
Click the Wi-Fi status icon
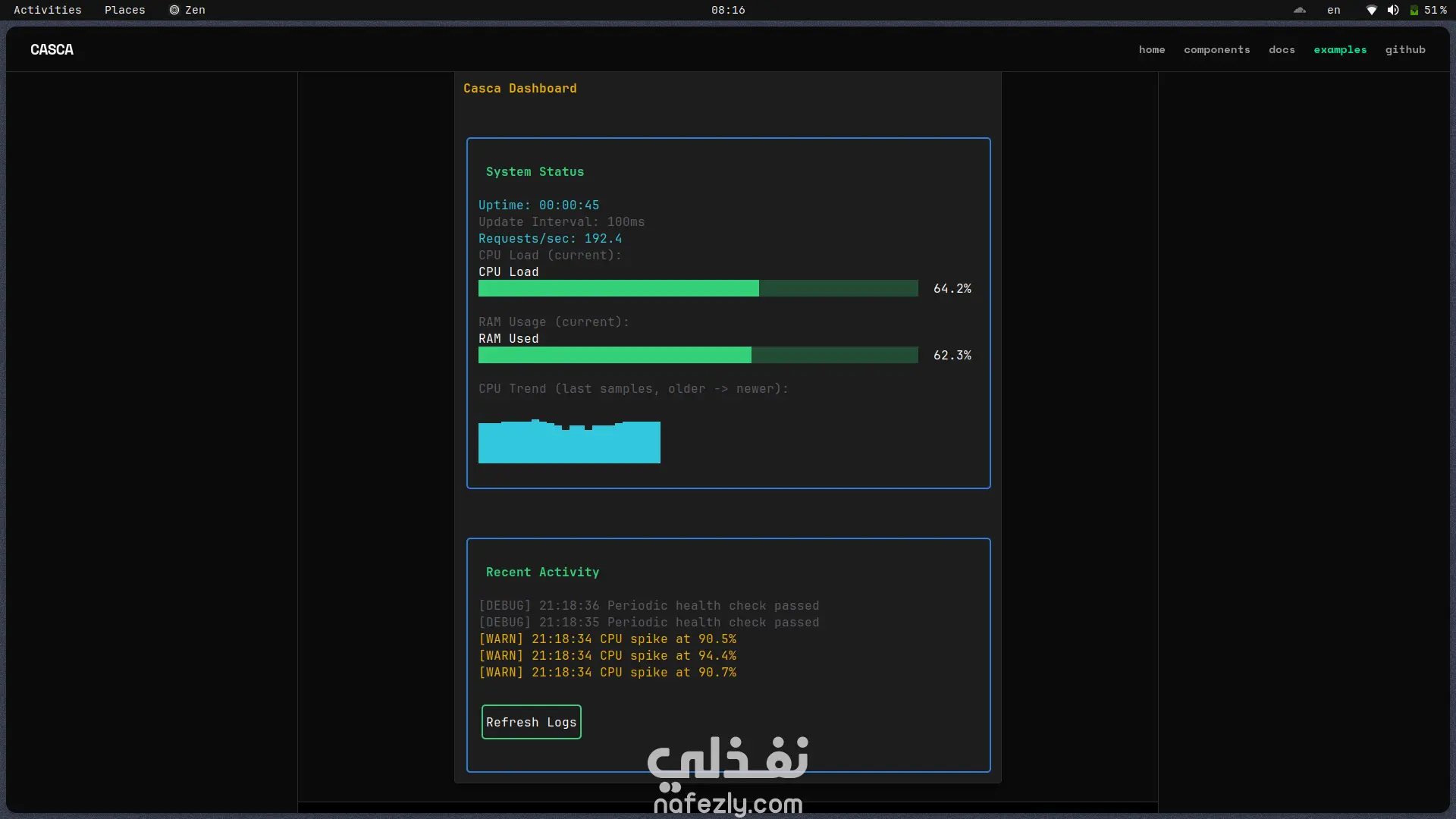click(x=1371, y=10)
